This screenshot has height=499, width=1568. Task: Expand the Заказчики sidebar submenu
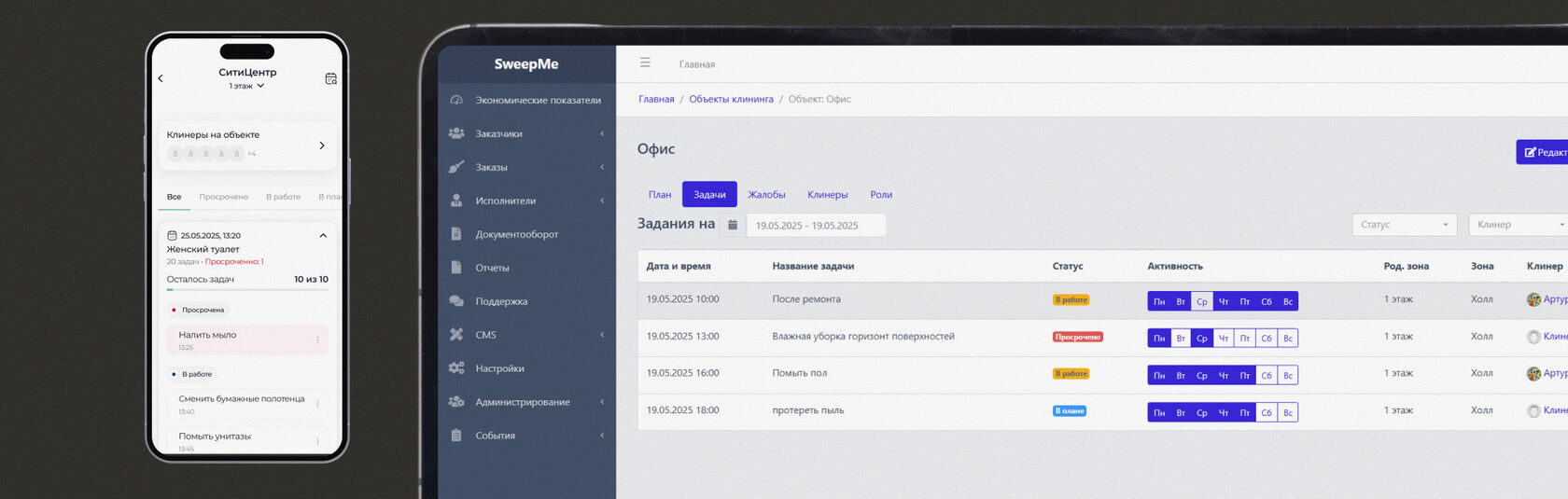602,133
